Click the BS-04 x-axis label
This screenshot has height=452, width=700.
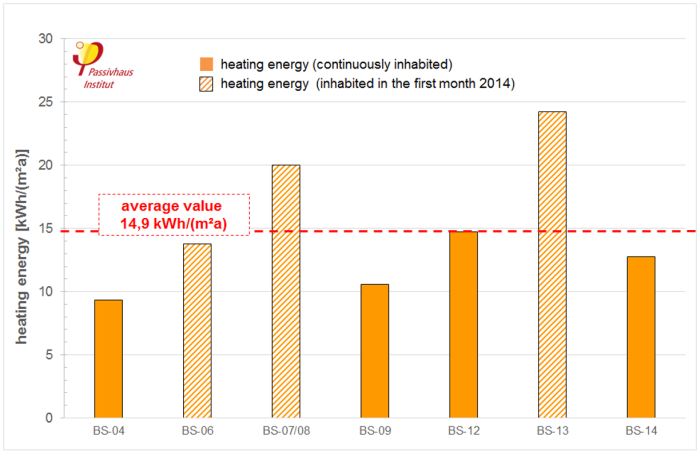[x=108, y=431]
